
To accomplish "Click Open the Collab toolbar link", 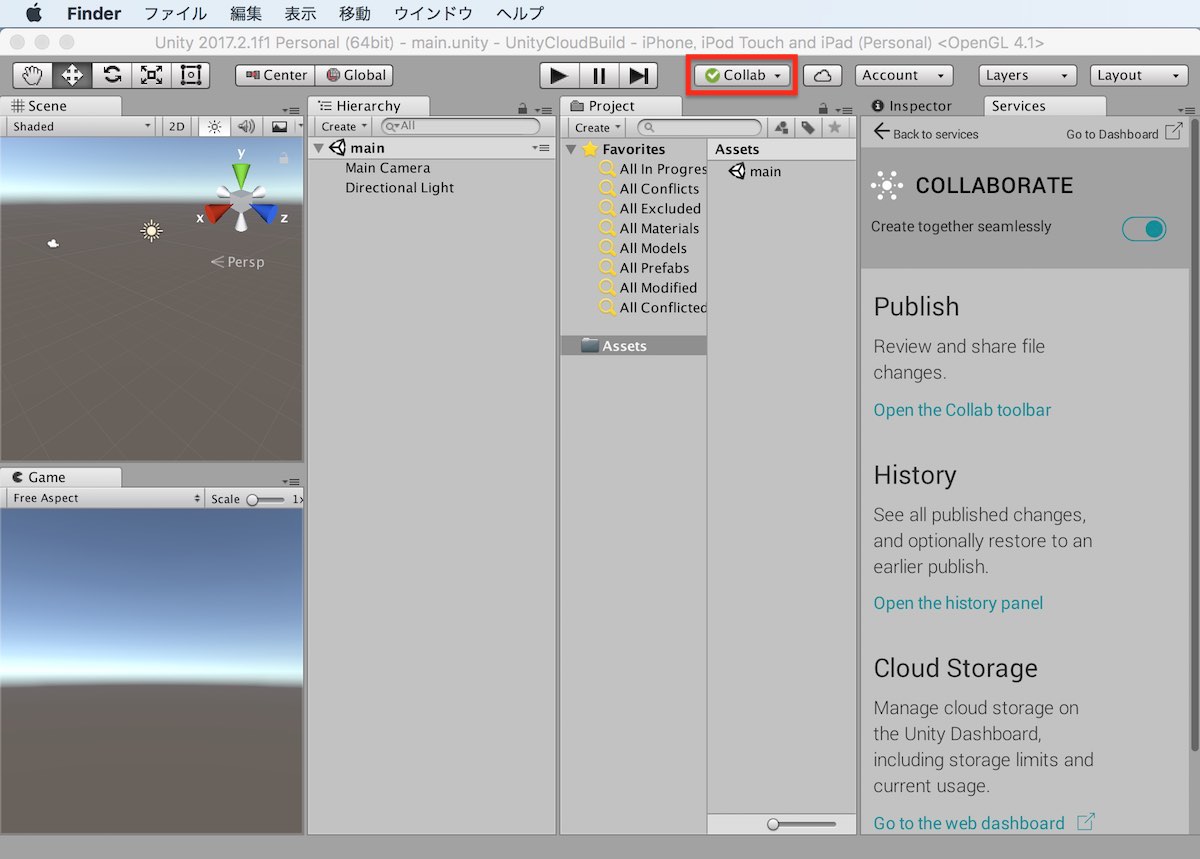I will pos(962,410).
